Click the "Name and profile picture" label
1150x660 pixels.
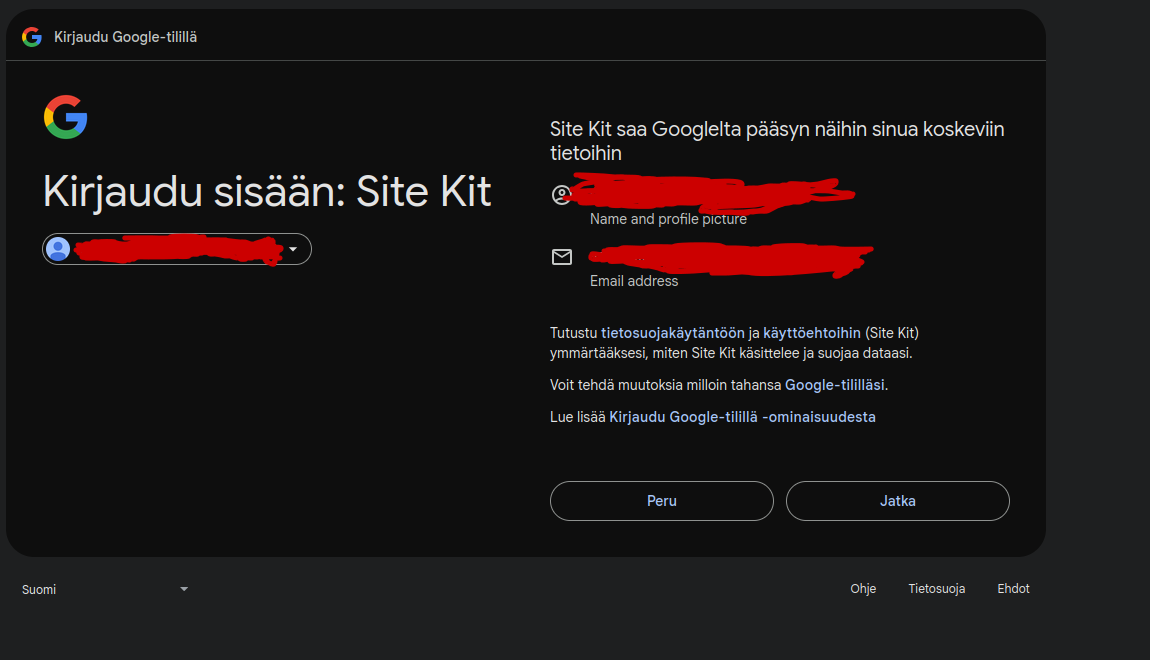tap(668, 219)
